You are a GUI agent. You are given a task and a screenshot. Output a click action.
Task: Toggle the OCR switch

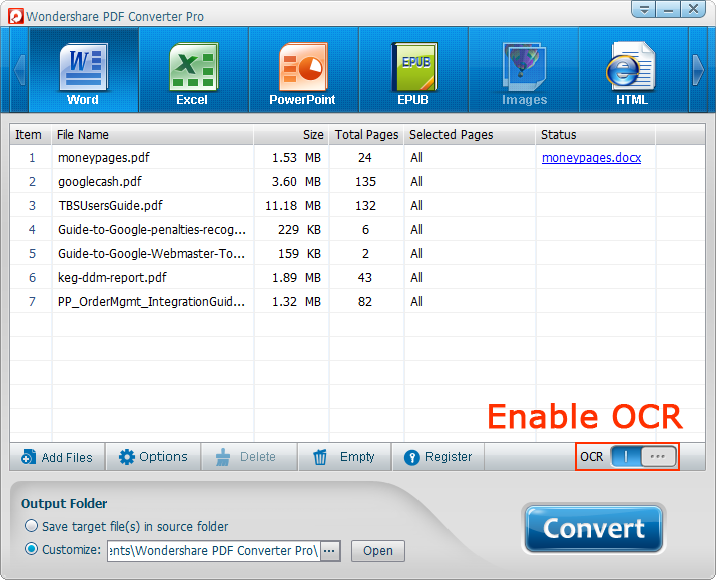tap(643, 456)
